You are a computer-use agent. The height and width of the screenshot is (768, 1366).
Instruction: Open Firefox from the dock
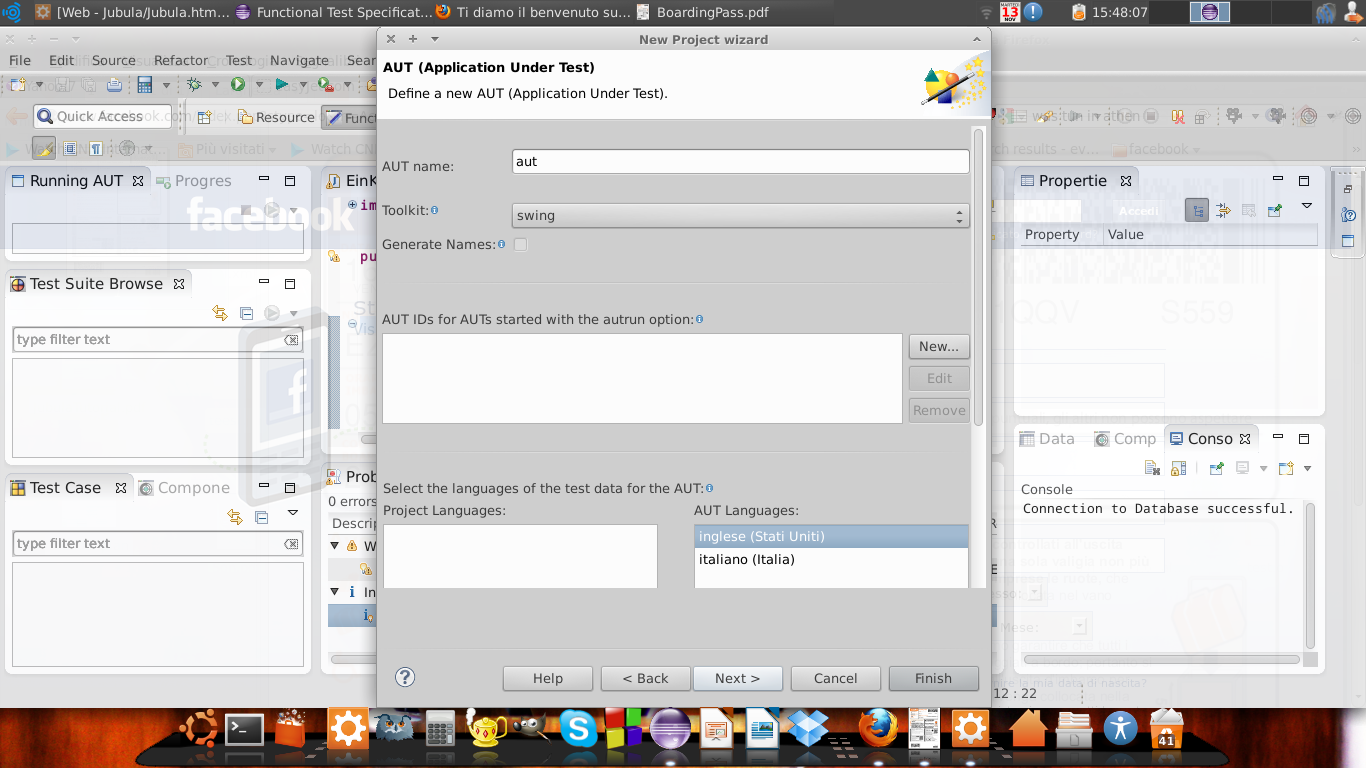(x=878, y=728)
